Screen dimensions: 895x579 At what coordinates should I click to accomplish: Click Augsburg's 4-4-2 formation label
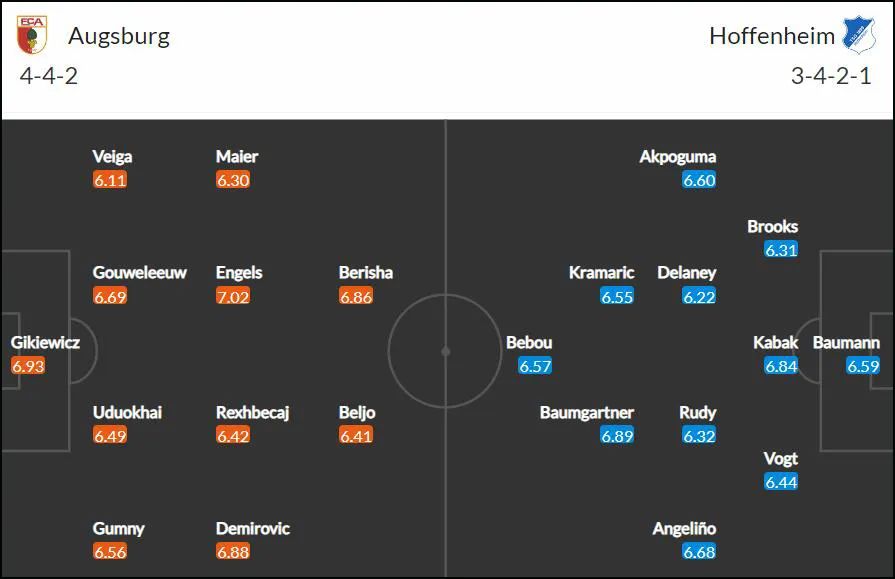49,76
